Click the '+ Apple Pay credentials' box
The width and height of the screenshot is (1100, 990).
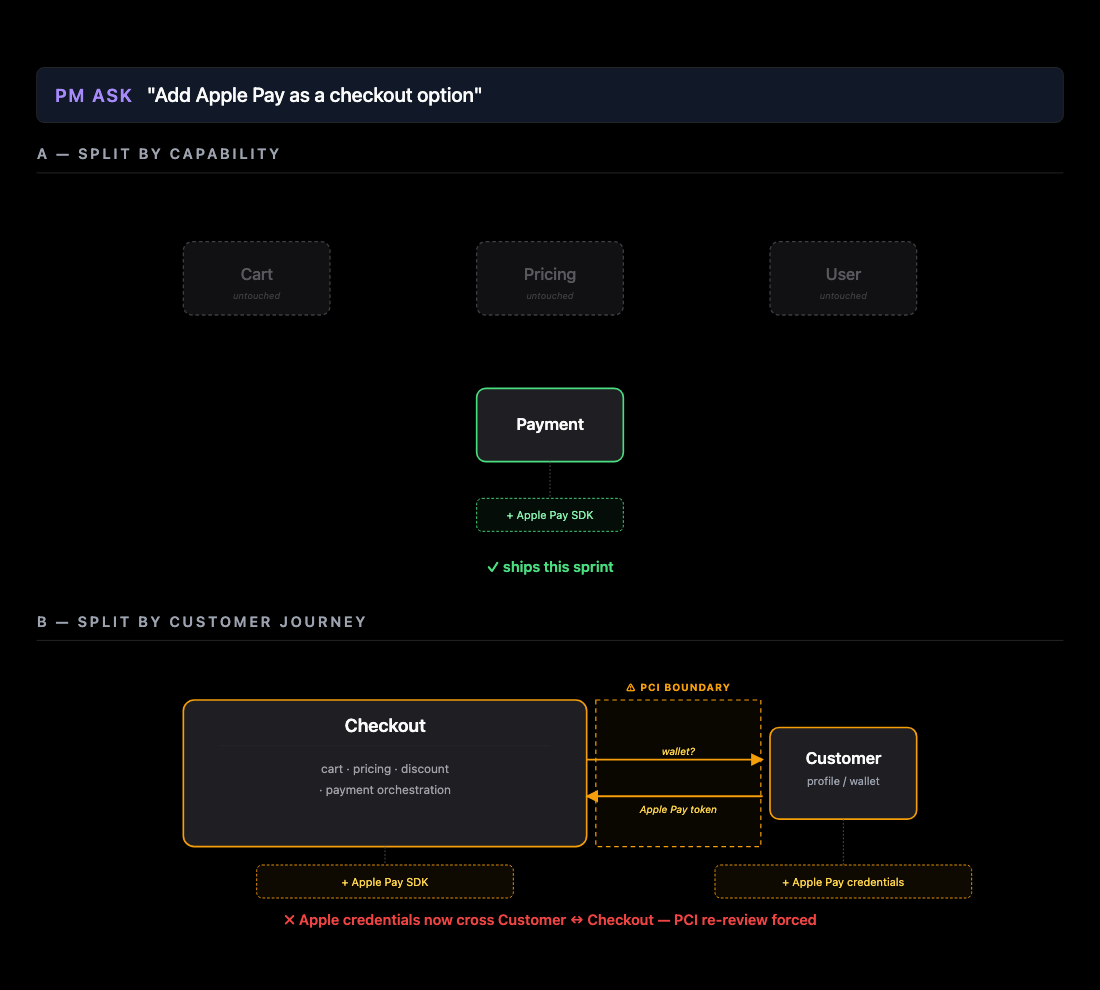[x=843, y=882]
